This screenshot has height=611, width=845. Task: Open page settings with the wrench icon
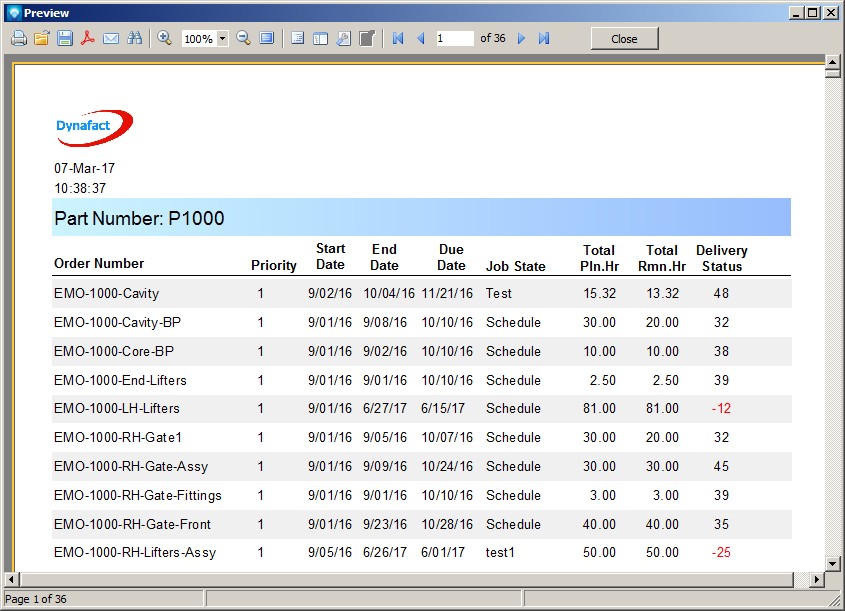343,38
